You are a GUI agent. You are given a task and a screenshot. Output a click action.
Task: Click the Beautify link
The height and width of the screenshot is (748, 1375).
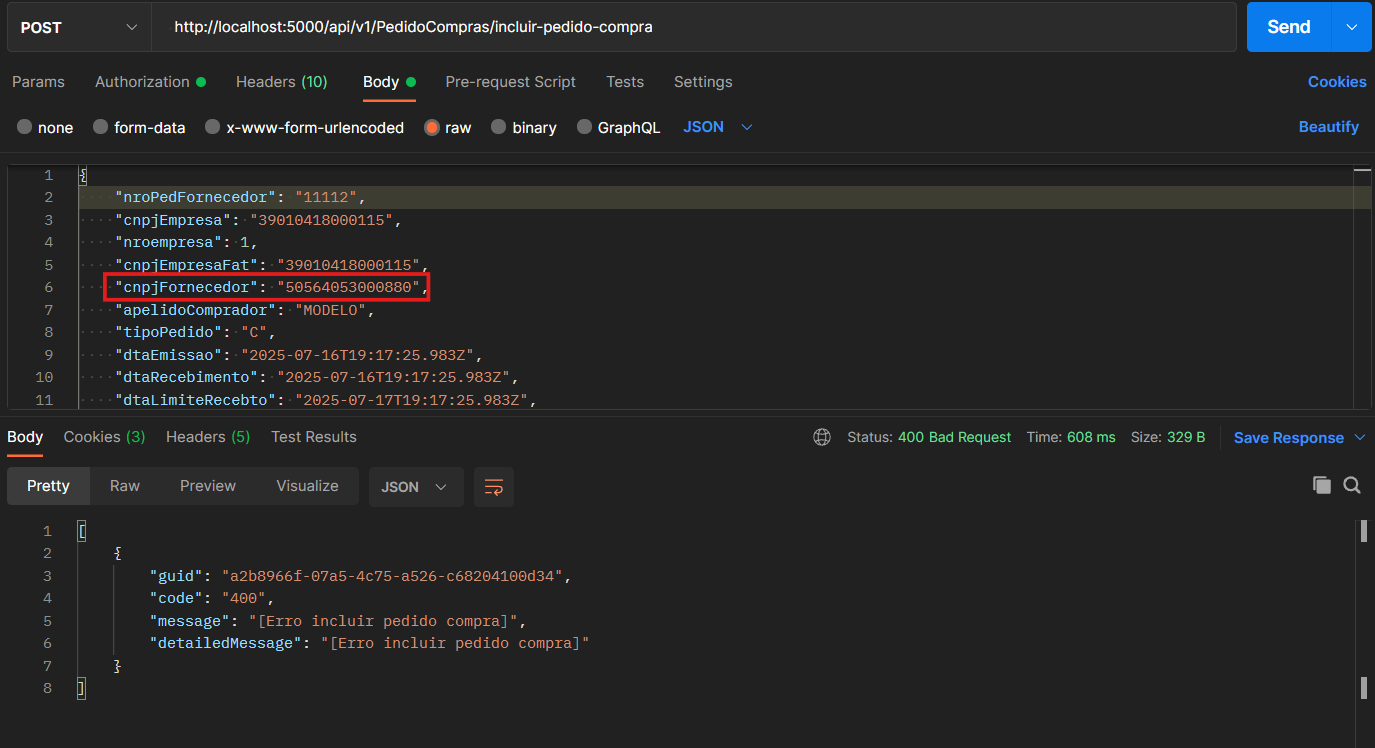[x=1328, y=127]
